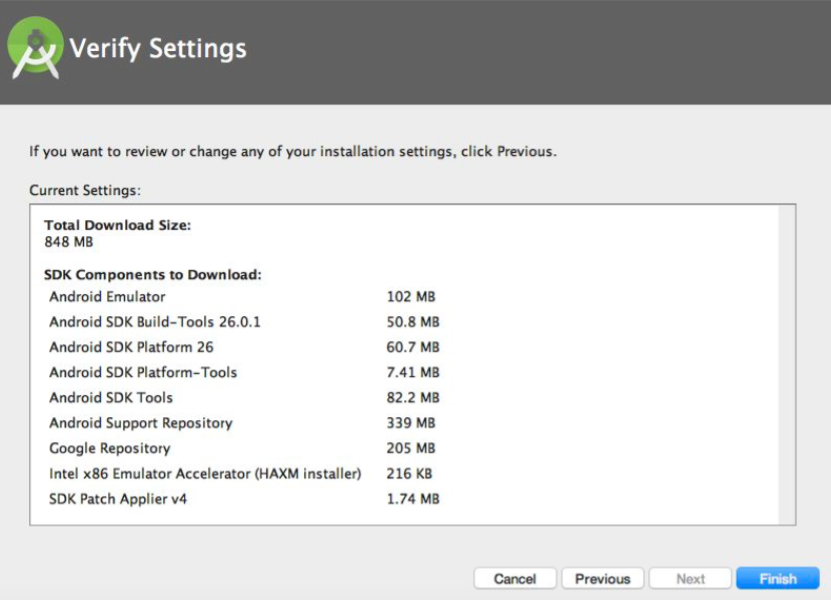Viewport: 831px width, 600px height.
Task: Select the Android Emulator component row
Action: (x=242, y=296)
